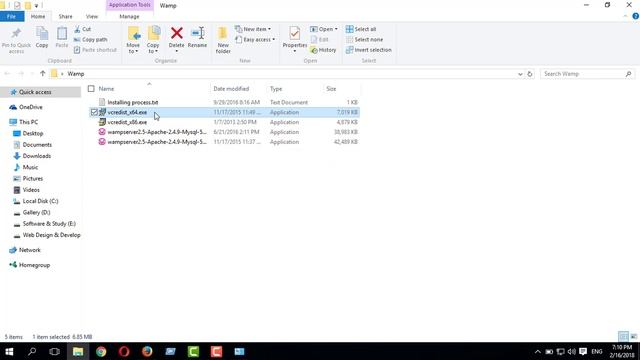Click Select all in ribbon
The width and height of the screenshot is (640, 360).
click(x=361, y=29)
